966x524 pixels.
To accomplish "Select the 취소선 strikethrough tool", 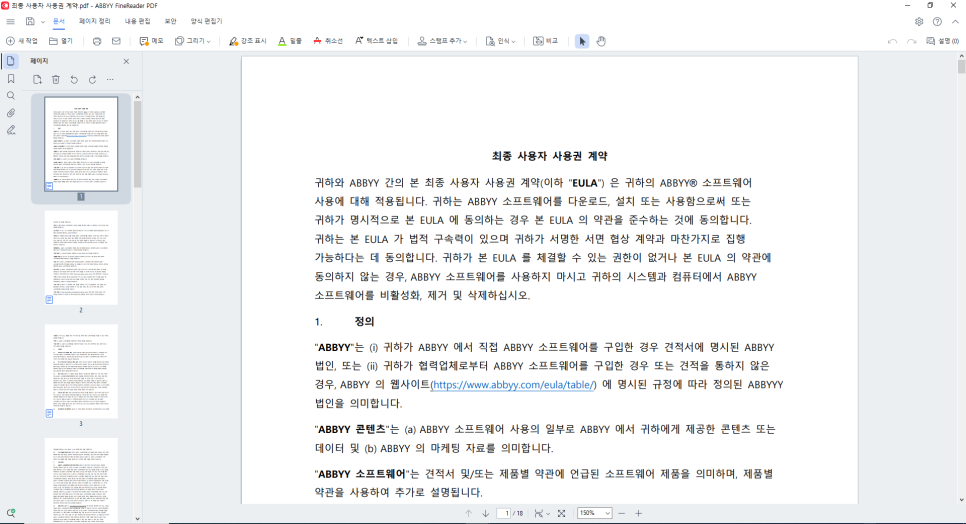I will click(328, 41).
